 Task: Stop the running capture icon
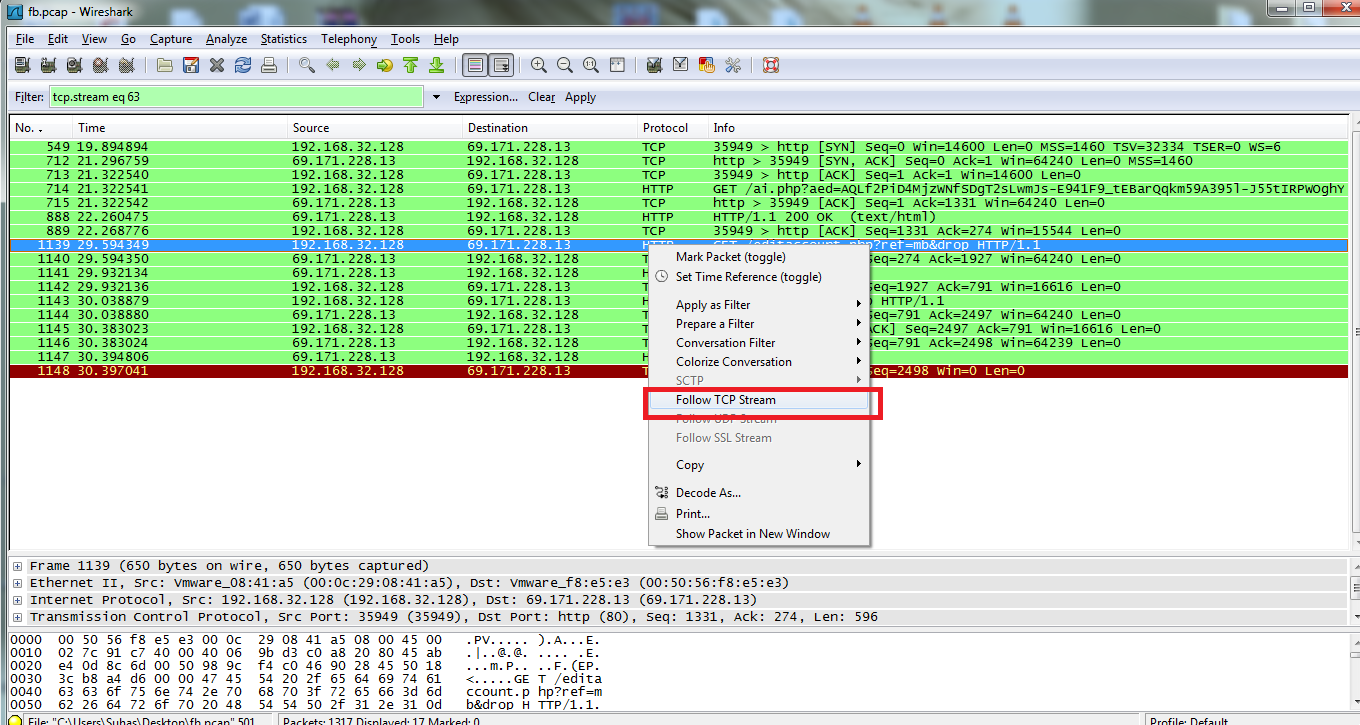click(100, 66)
